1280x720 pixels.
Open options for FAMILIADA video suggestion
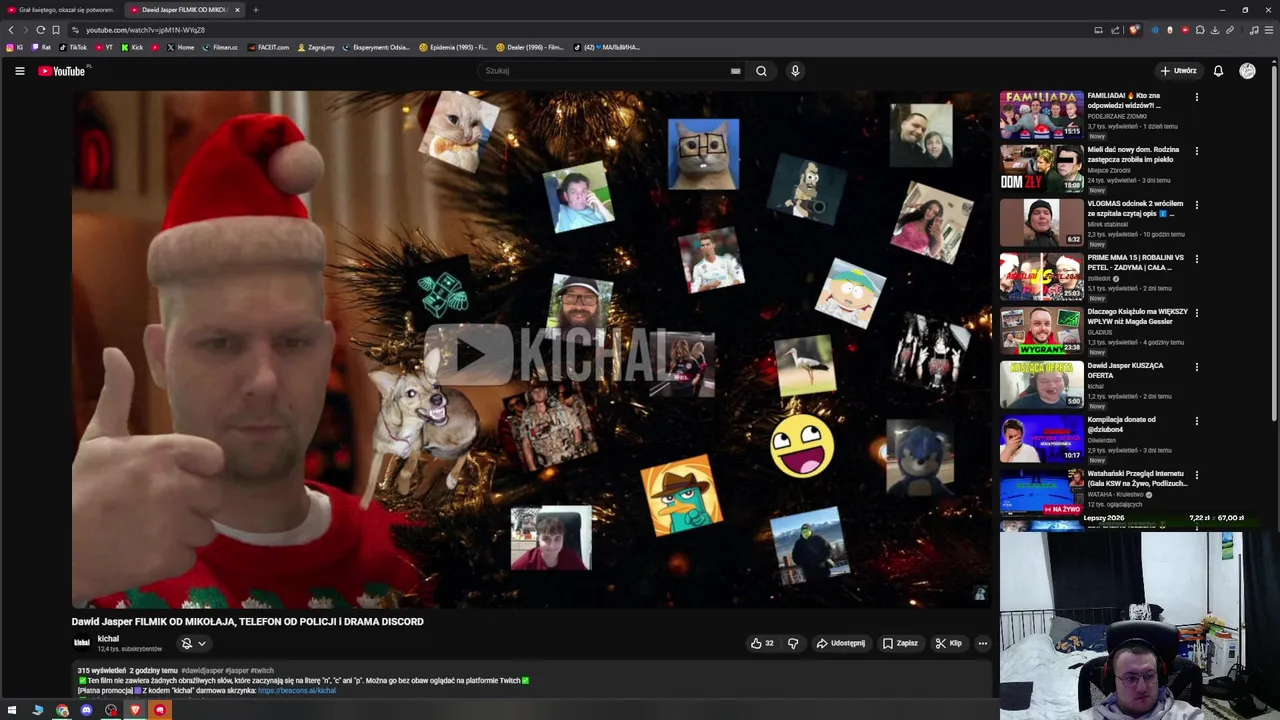pos(1196,97)
